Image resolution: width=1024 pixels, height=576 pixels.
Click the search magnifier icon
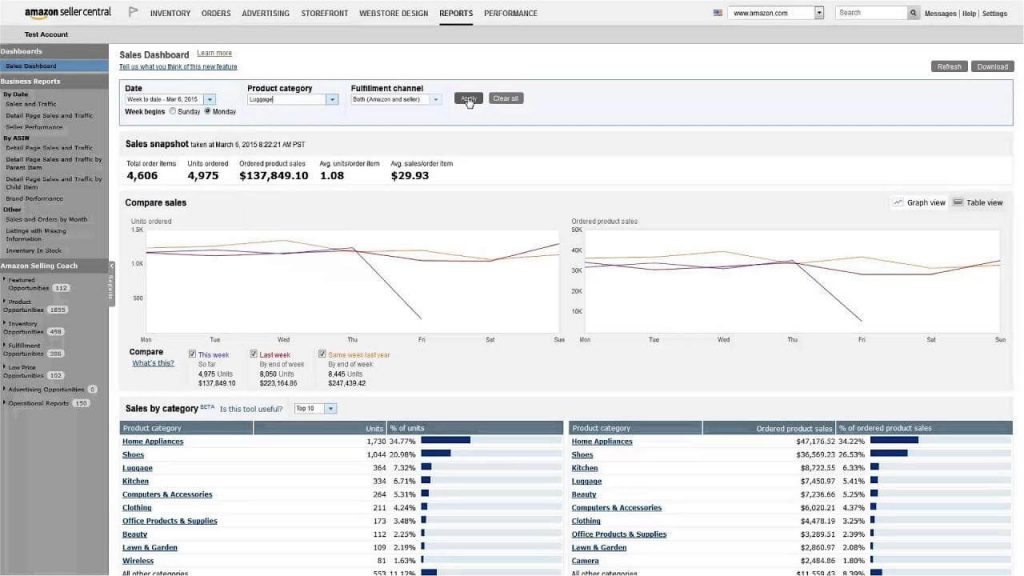tap(913, 12)
